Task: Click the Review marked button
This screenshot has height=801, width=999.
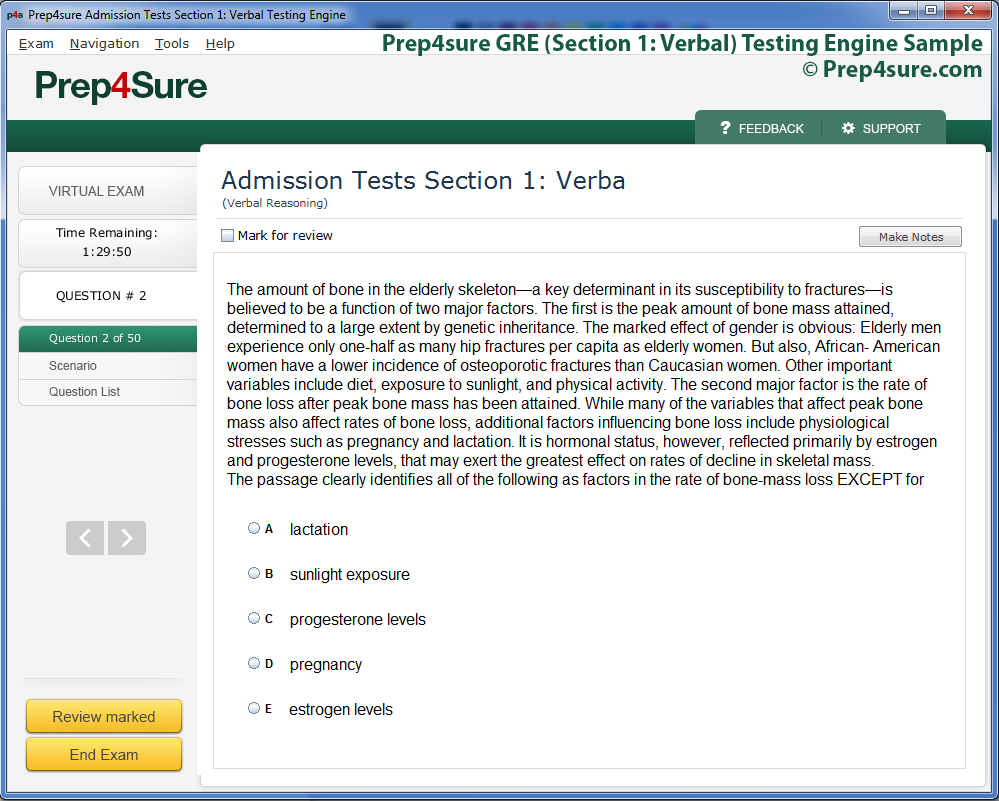Action: (x=104, y=716)
